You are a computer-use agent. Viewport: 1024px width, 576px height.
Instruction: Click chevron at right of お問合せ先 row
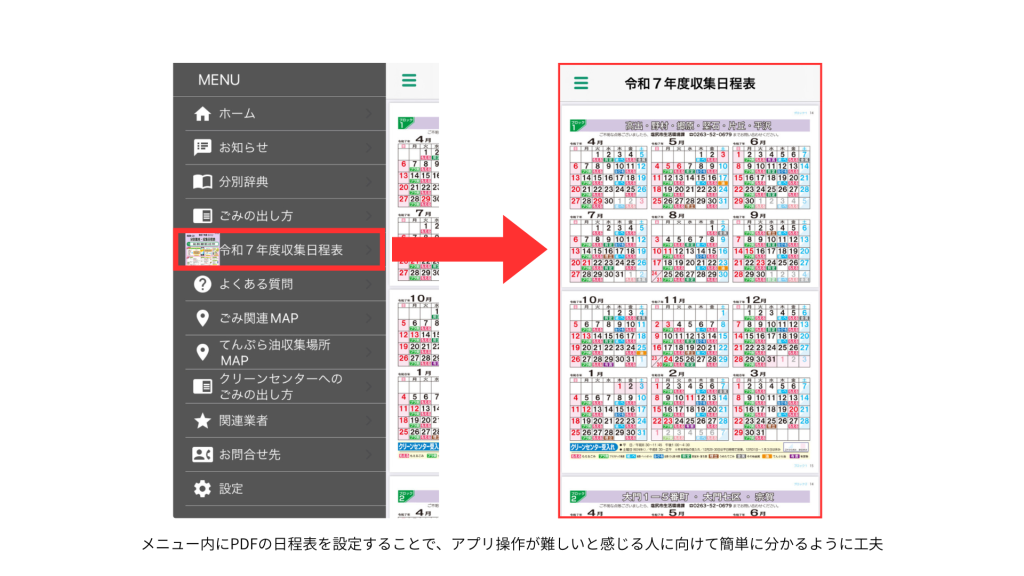click(370, 455)
